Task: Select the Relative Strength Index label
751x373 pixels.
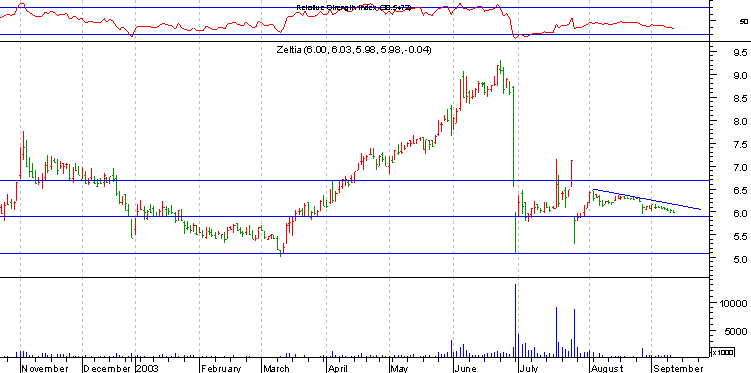Action: pos(354,8)
